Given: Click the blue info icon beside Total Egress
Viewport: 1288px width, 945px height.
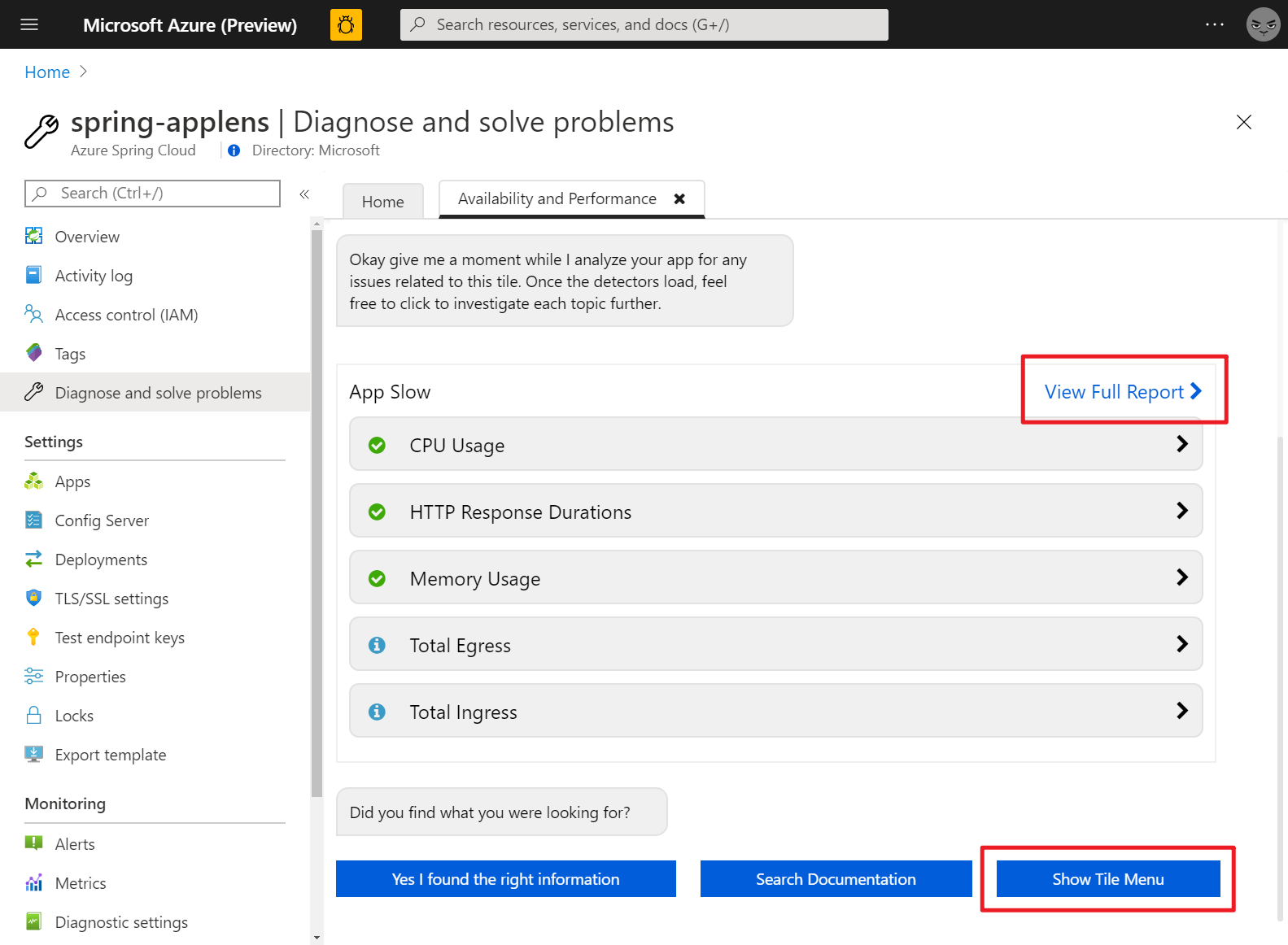Looking at the screenshot, I should click(x=377, y=645).
